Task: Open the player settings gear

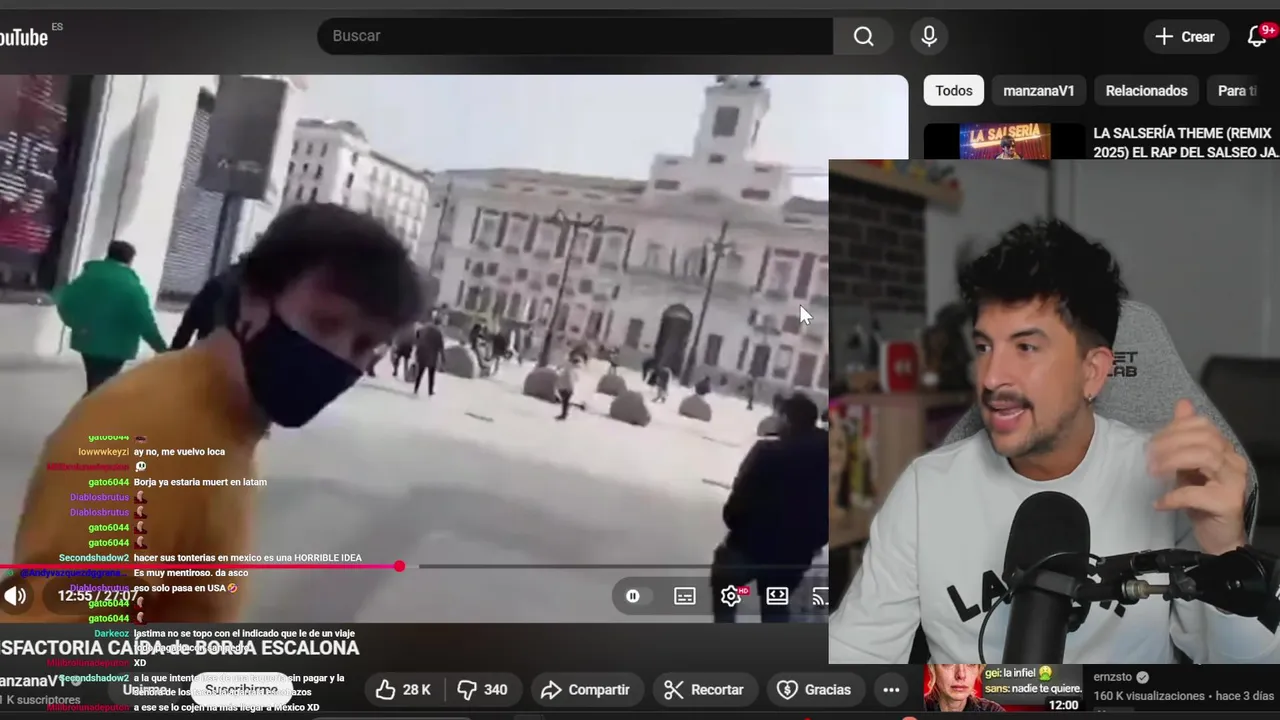Action: [731, 596]
